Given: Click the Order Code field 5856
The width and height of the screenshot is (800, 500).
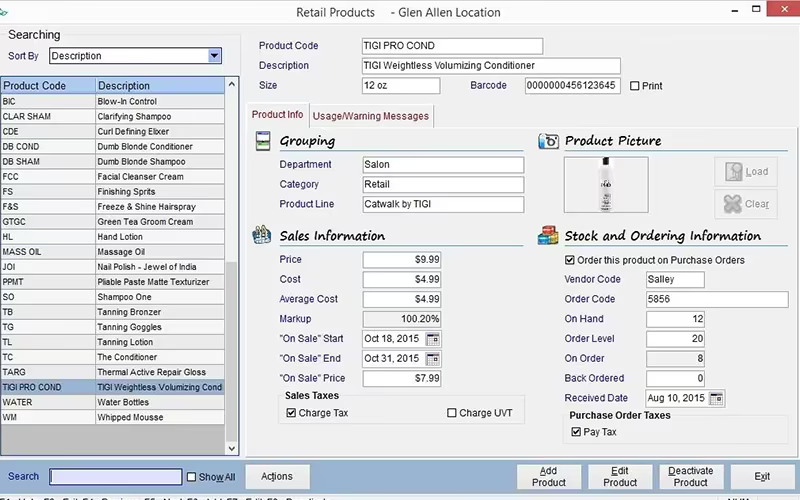Looking at the screenshot, I should click(x=717, y=299).
